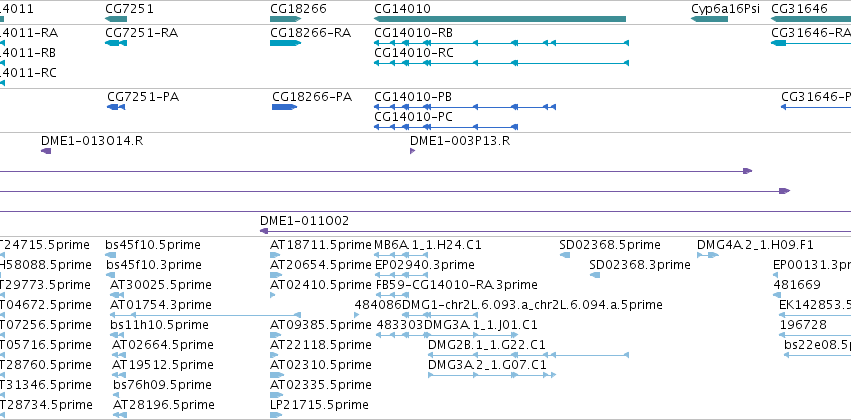Select the CG18266 gene arrow glyph
The image size is (851, 420).
285,19
